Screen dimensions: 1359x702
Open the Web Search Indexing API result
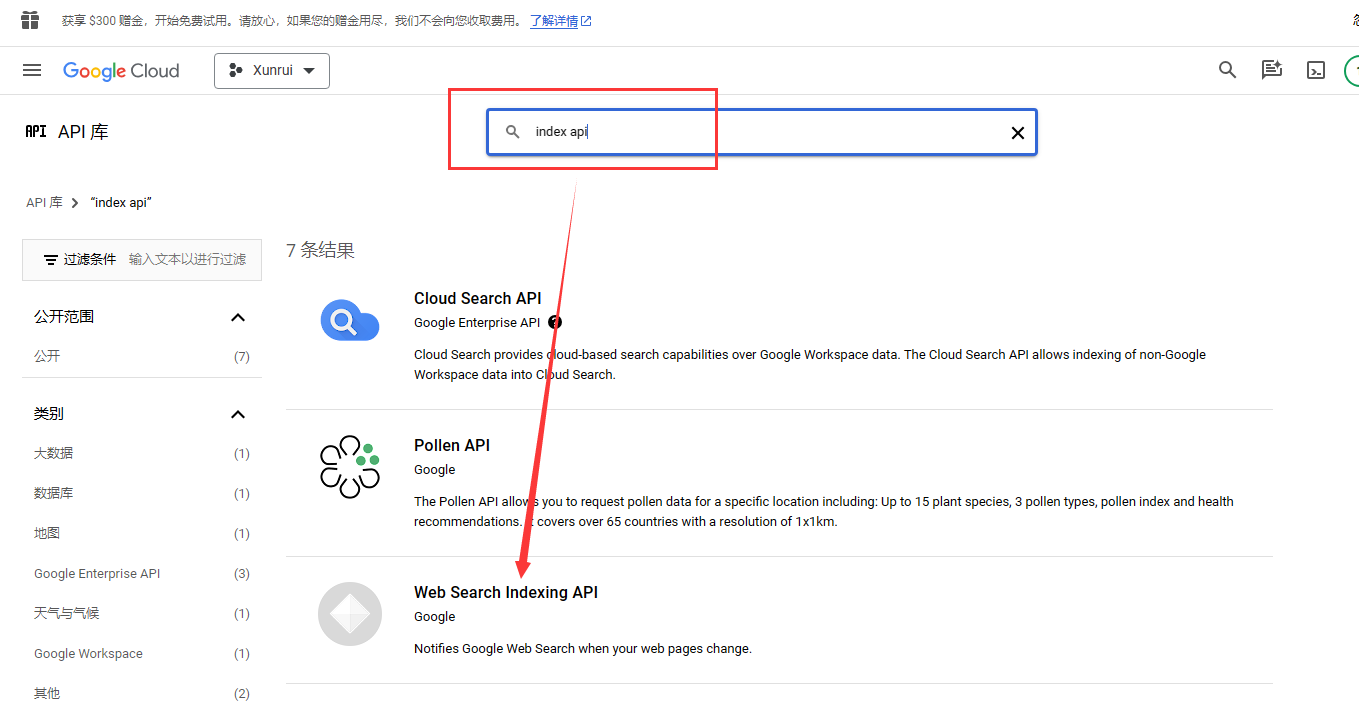tap(506, 592)
